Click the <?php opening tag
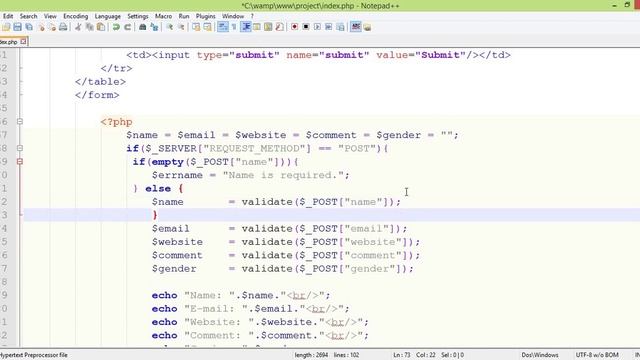640x360 pixels. click(116, 122)
